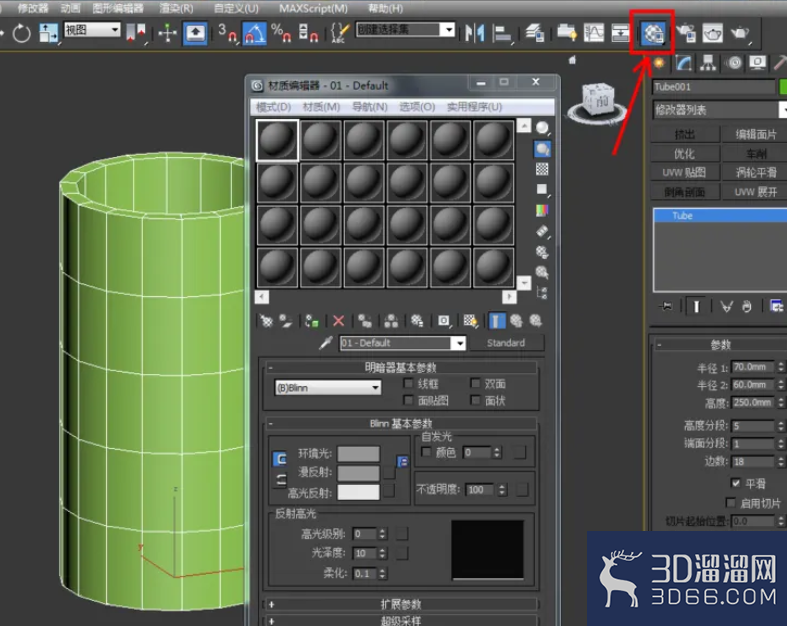Open the MAXScript(M) main menu
Viewport: 787px width, 626px height.
pyautogui.click(x=313, y=9)
